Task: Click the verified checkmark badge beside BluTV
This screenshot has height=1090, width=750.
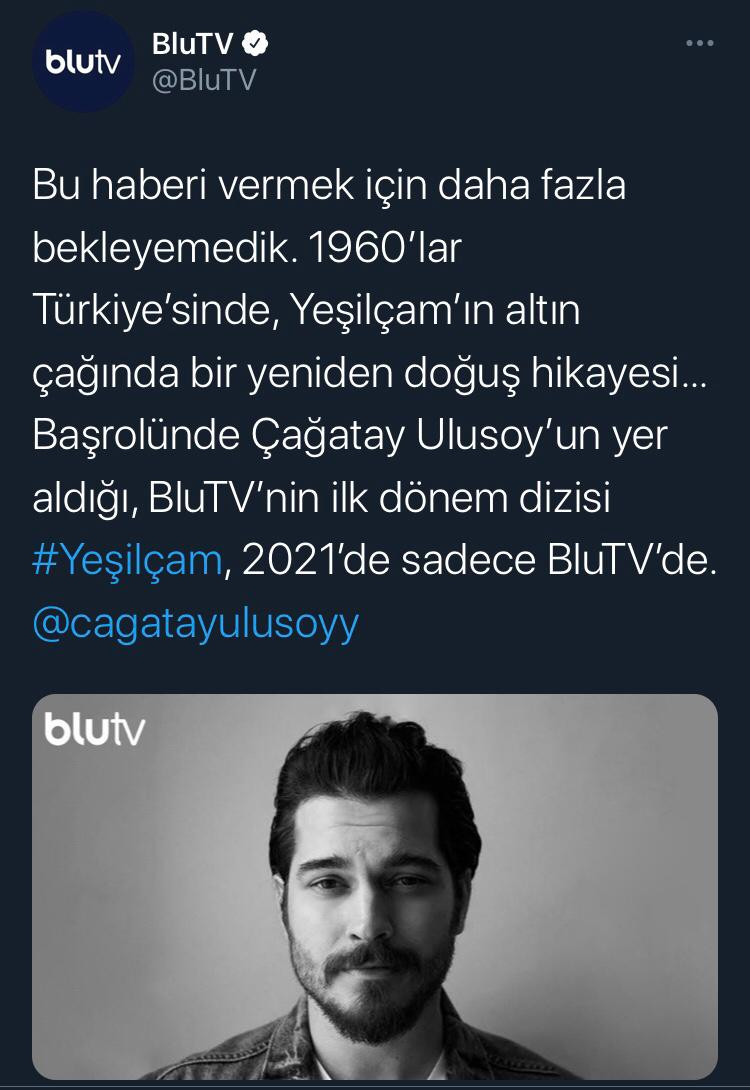Action: (x=255, y=44)
